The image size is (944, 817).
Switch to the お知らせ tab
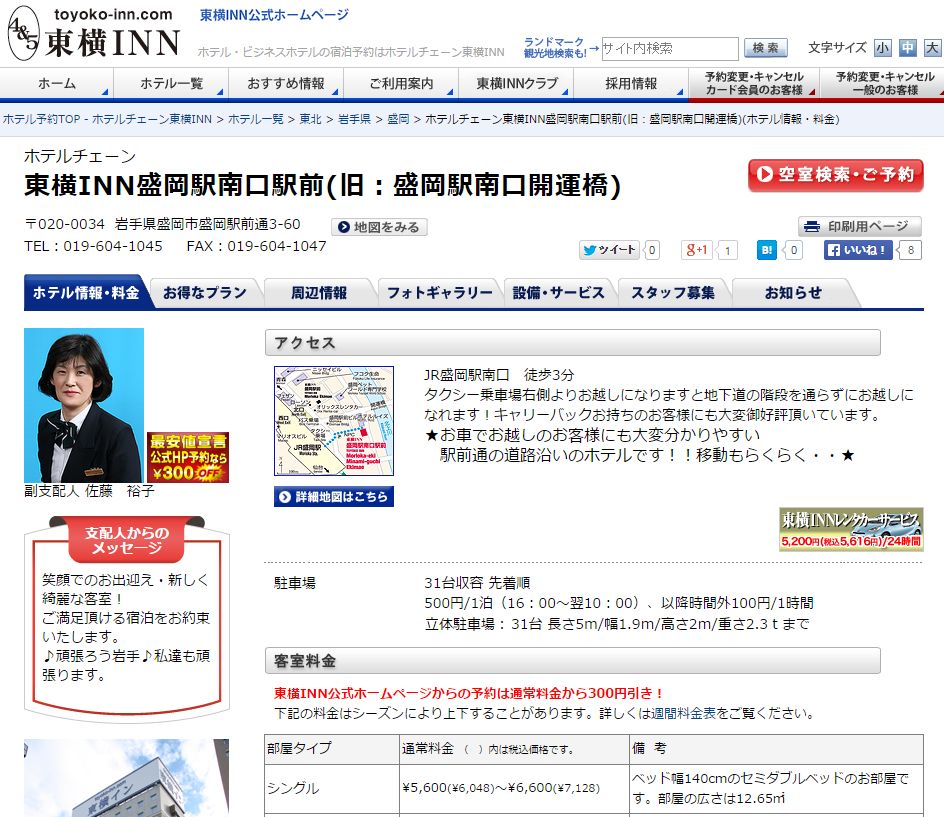[793, 293]
